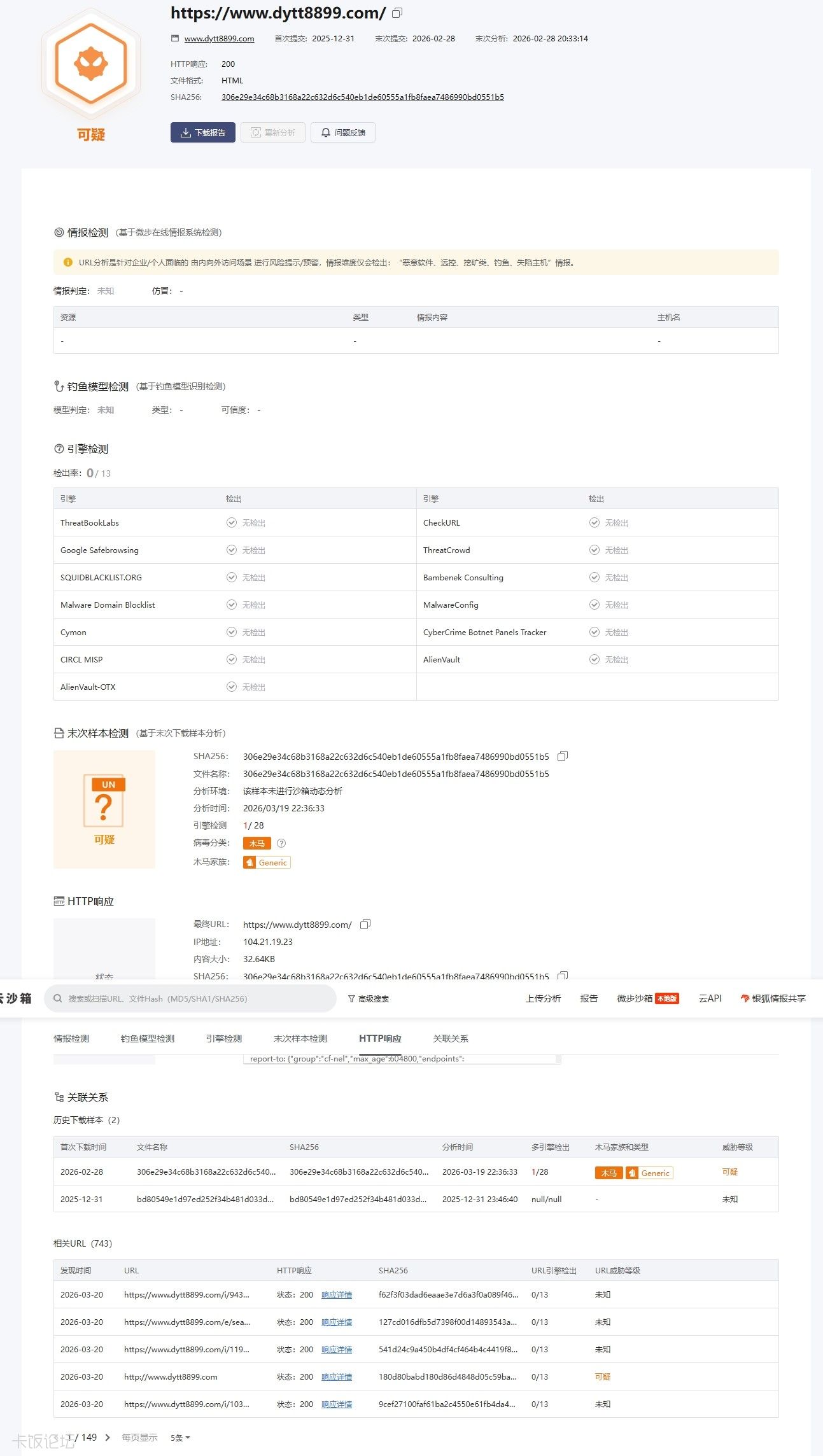Click IP address 104.21.19.23

pyautogui.click(x=268, y=942)
